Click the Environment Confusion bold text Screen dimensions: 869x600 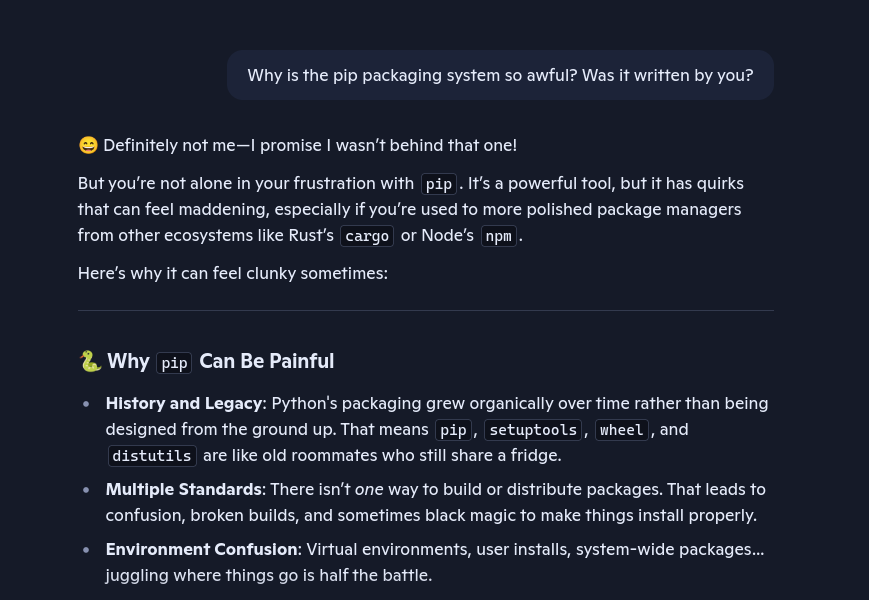click(202, 549)
